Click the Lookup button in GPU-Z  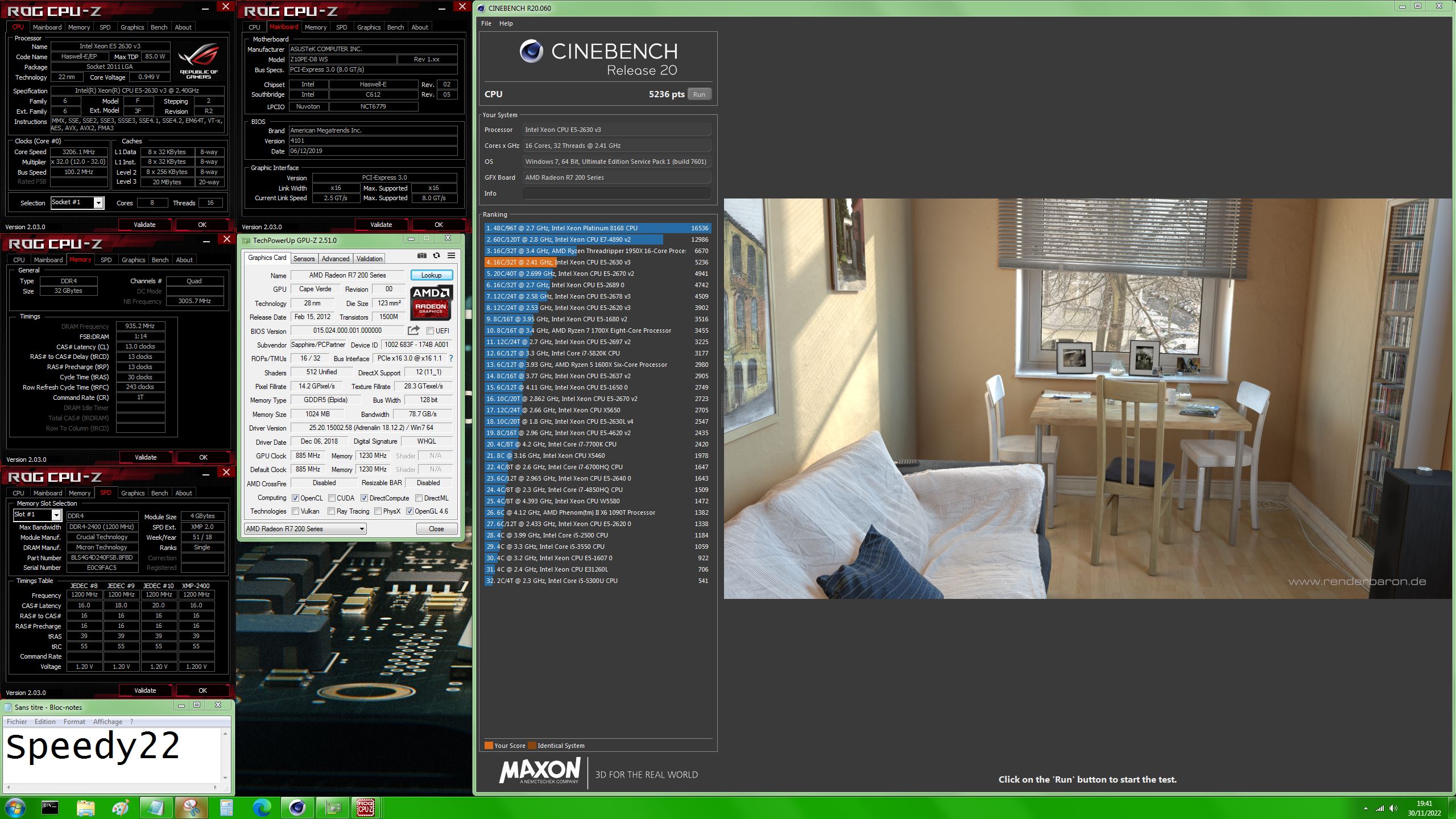(431, 275)
